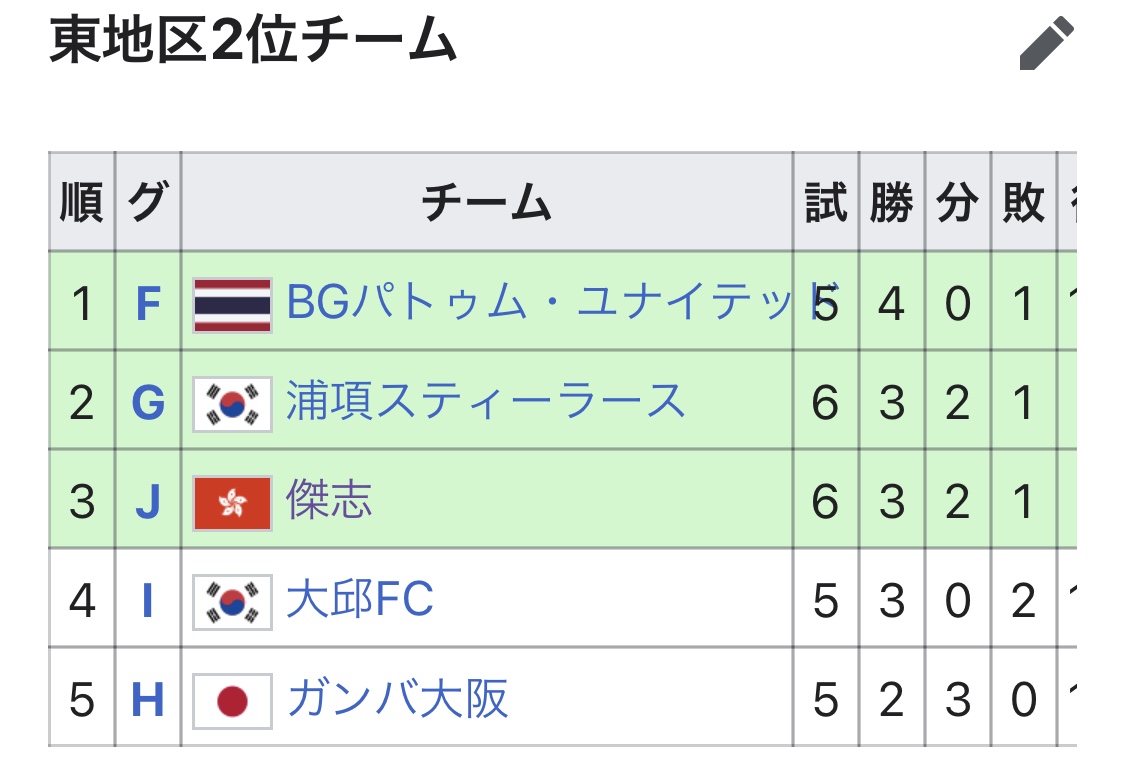Go to Group I link
This screenshot has height=784, width=1125.
(148, 600)
